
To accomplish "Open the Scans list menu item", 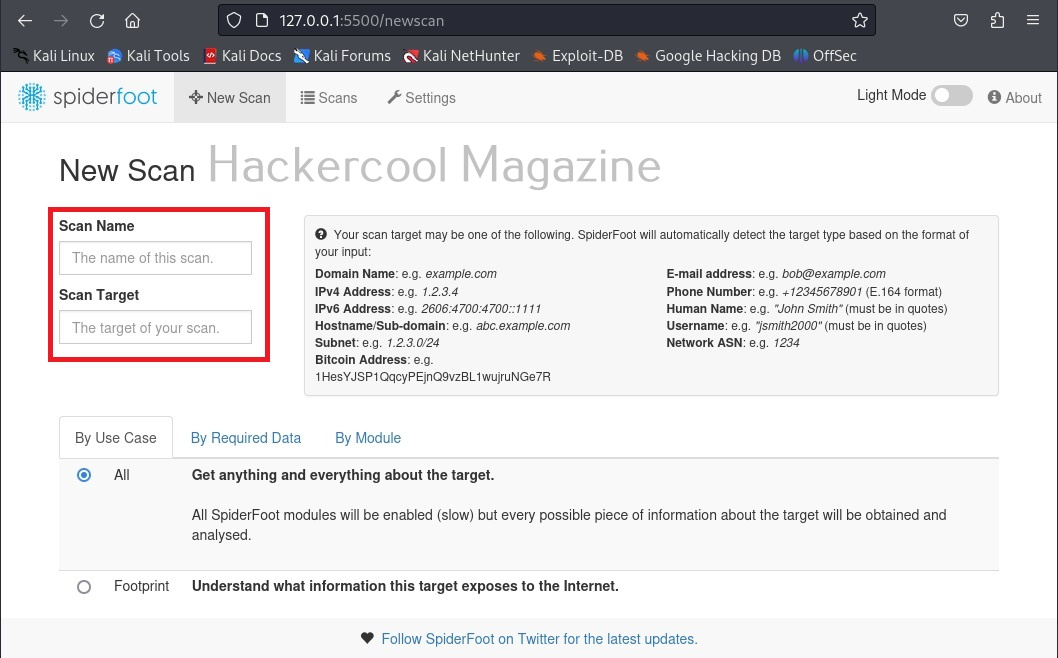I will point(329,98).
